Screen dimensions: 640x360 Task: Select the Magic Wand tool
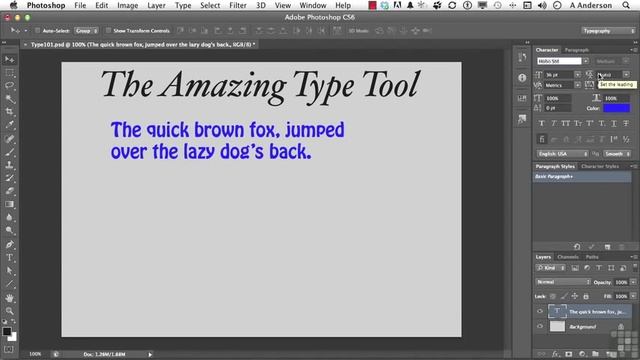tap(9, 99)
